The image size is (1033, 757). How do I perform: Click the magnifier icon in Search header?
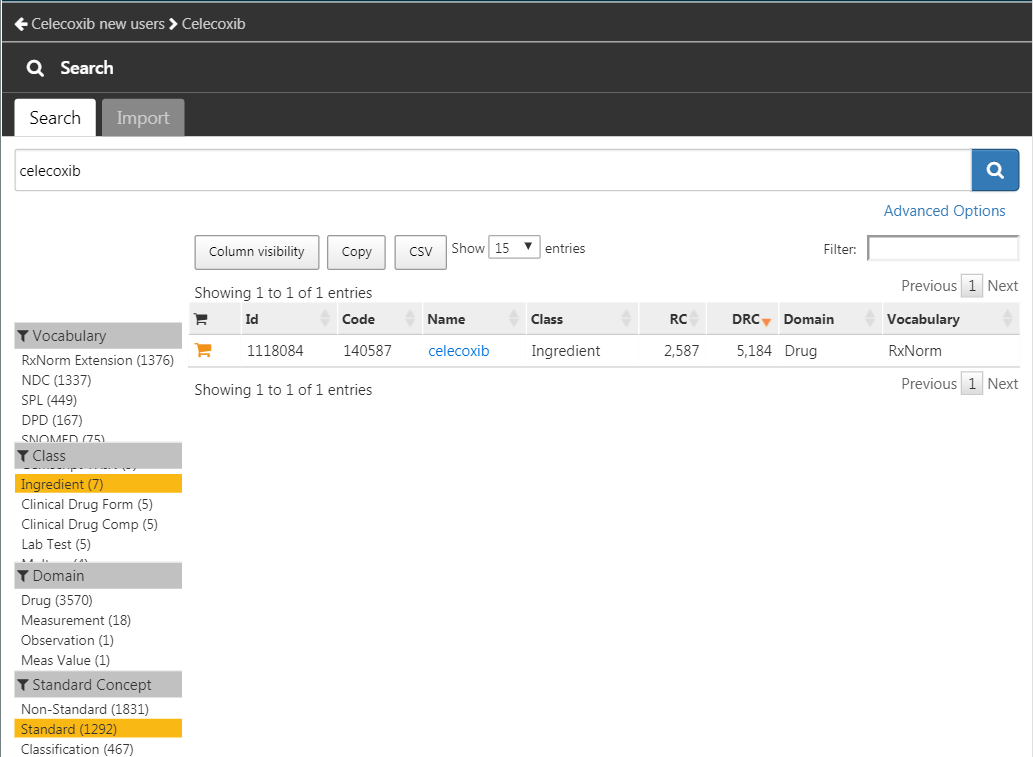(35, 68)
